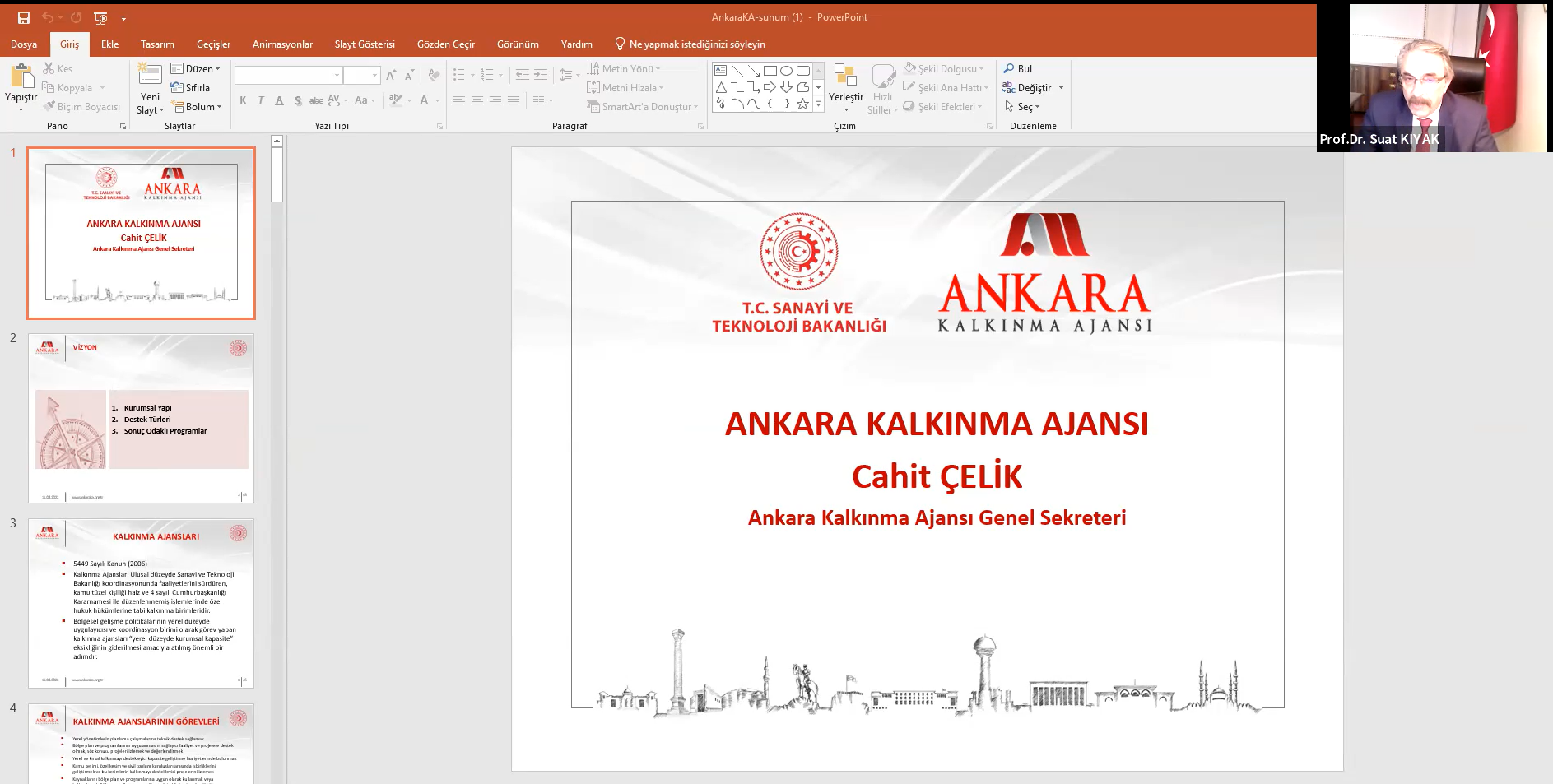Image resolution: width=1553 pixels, height=784 pixels.
Task: Click the slide panel scrollbar thumb
Action: coord(277,174)
